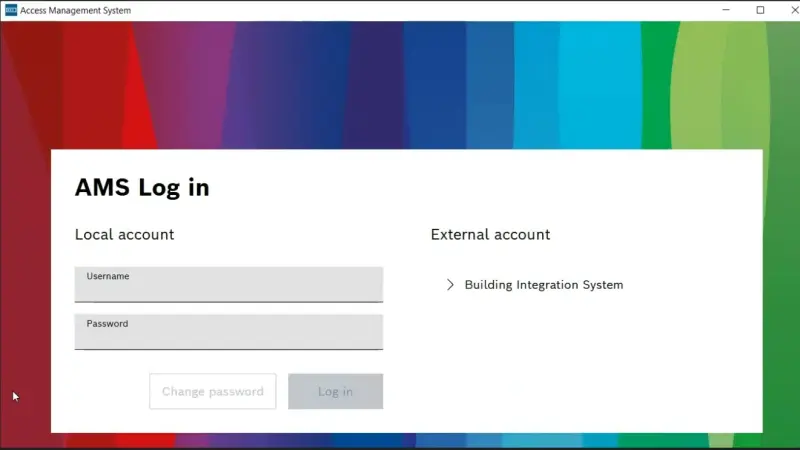
Task: Click the red background area on left edge
Action: pos(25,250)
